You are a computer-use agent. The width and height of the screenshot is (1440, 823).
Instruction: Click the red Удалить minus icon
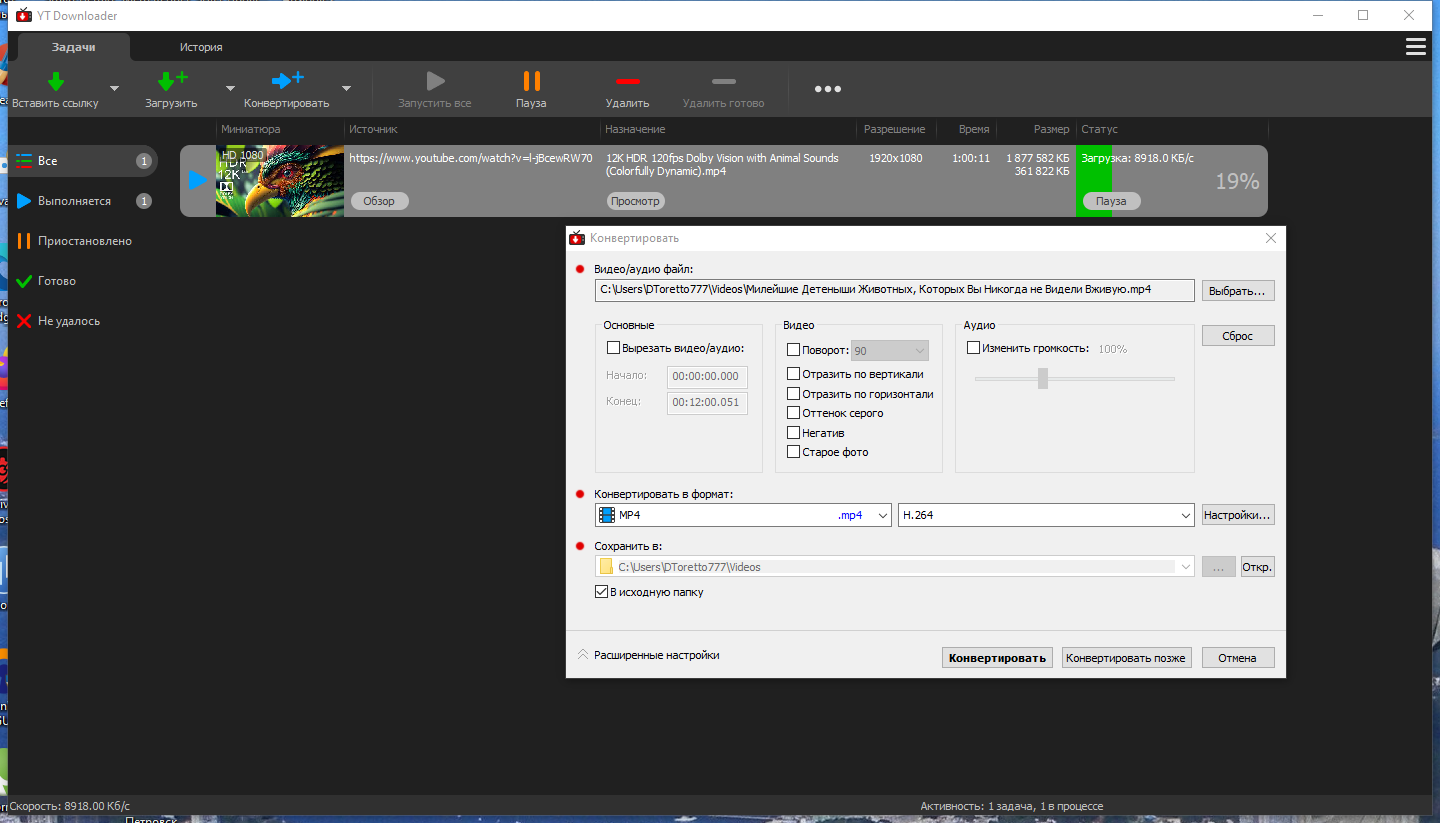628,81
